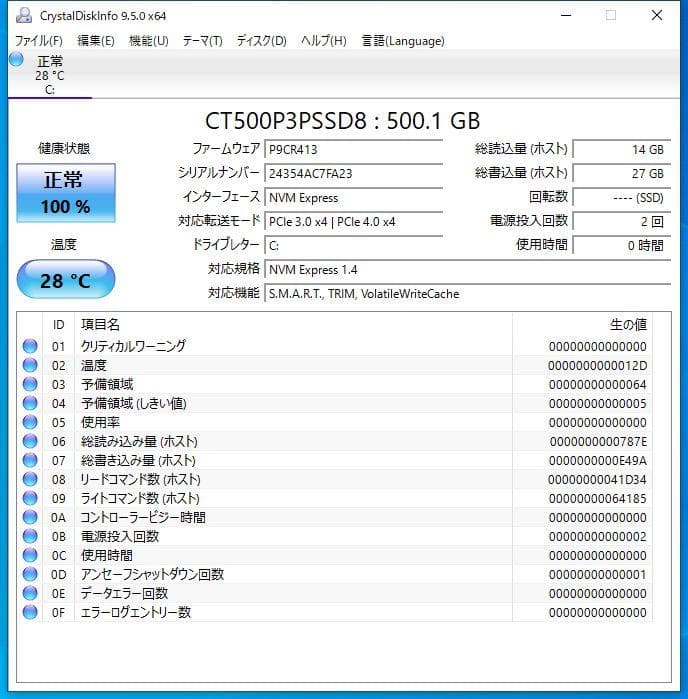Select the C: drive tab showing 正常 28 °C
The width and height of the screenshot is (688, 699).
[x=50, y=74]
